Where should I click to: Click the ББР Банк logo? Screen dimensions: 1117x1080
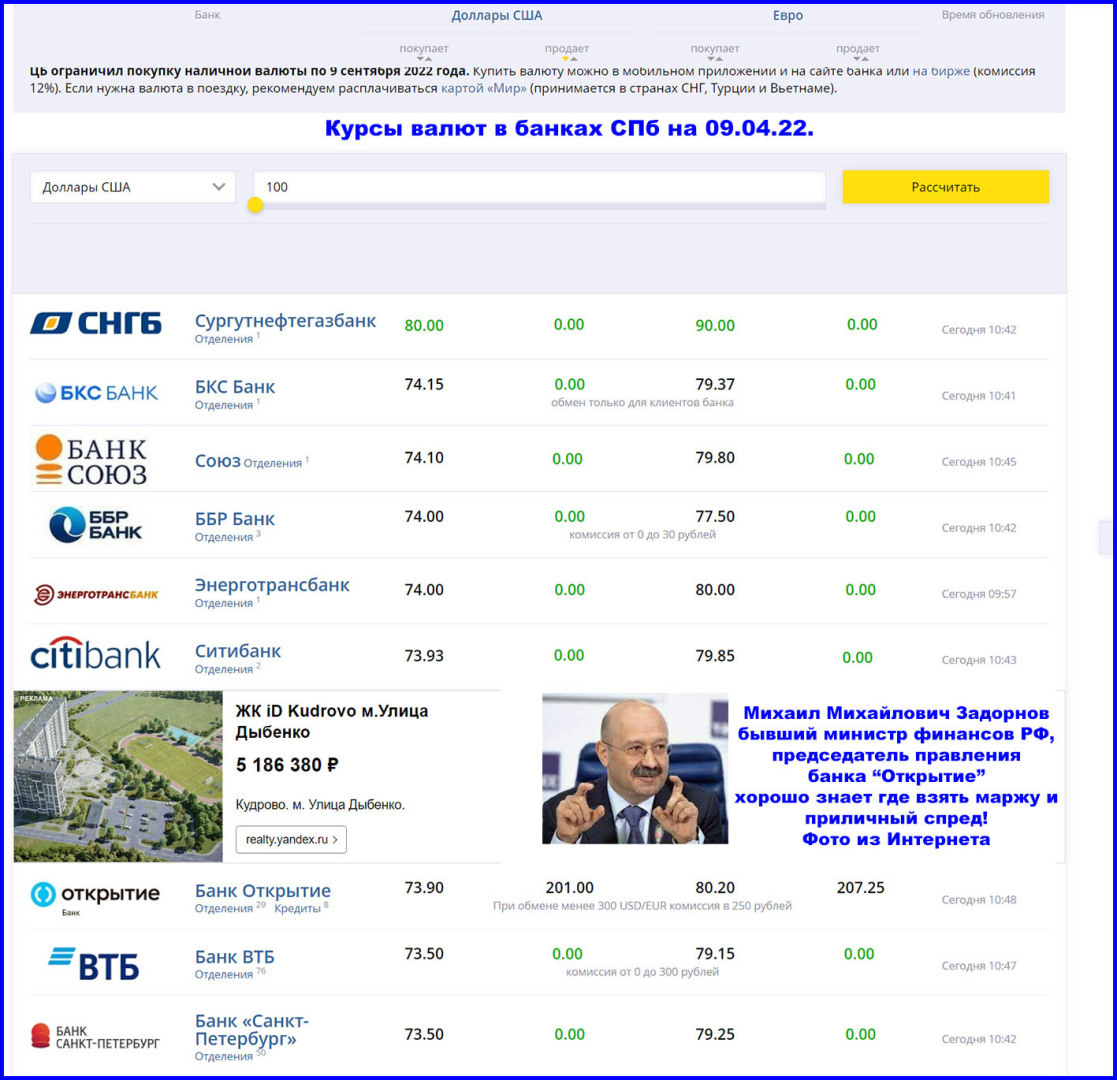96,524
